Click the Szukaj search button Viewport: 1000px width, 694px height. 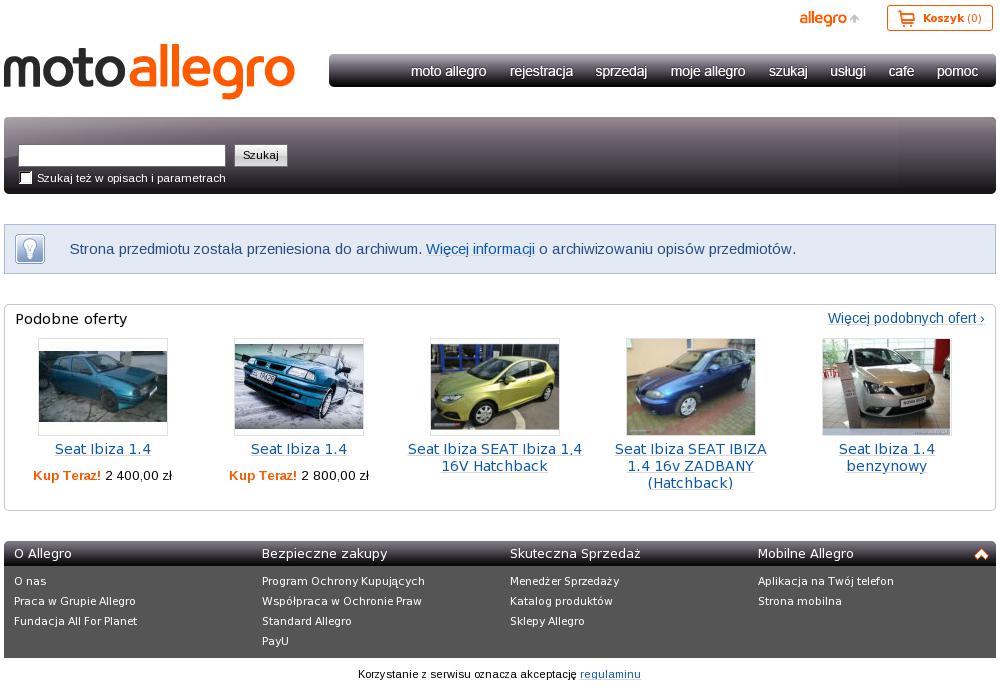pos(261,155)
